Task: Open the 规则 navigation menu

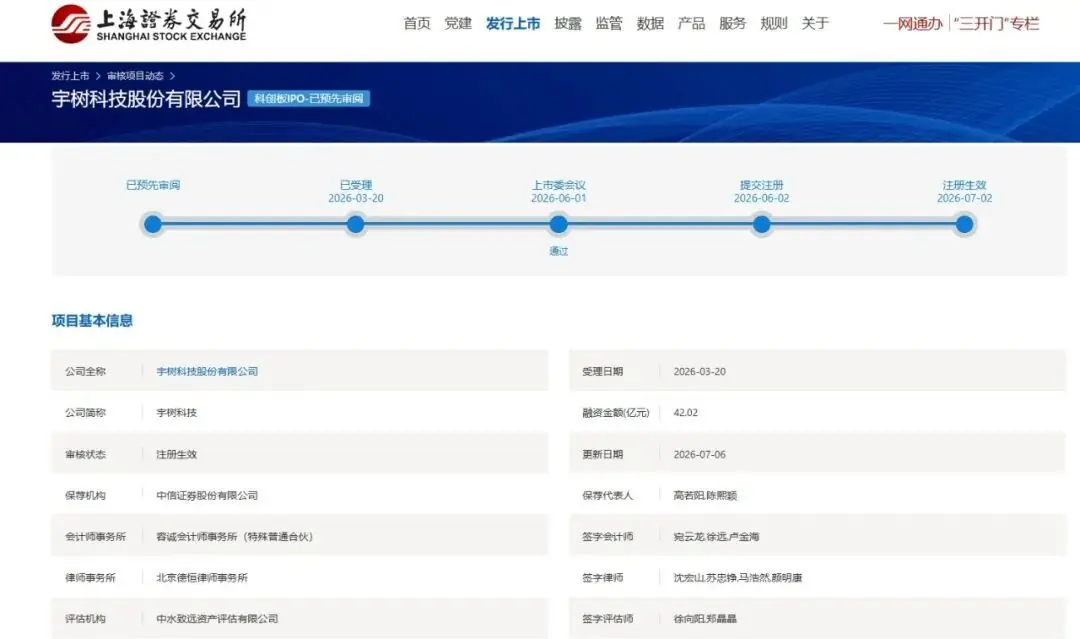Action: click(773, 23)
